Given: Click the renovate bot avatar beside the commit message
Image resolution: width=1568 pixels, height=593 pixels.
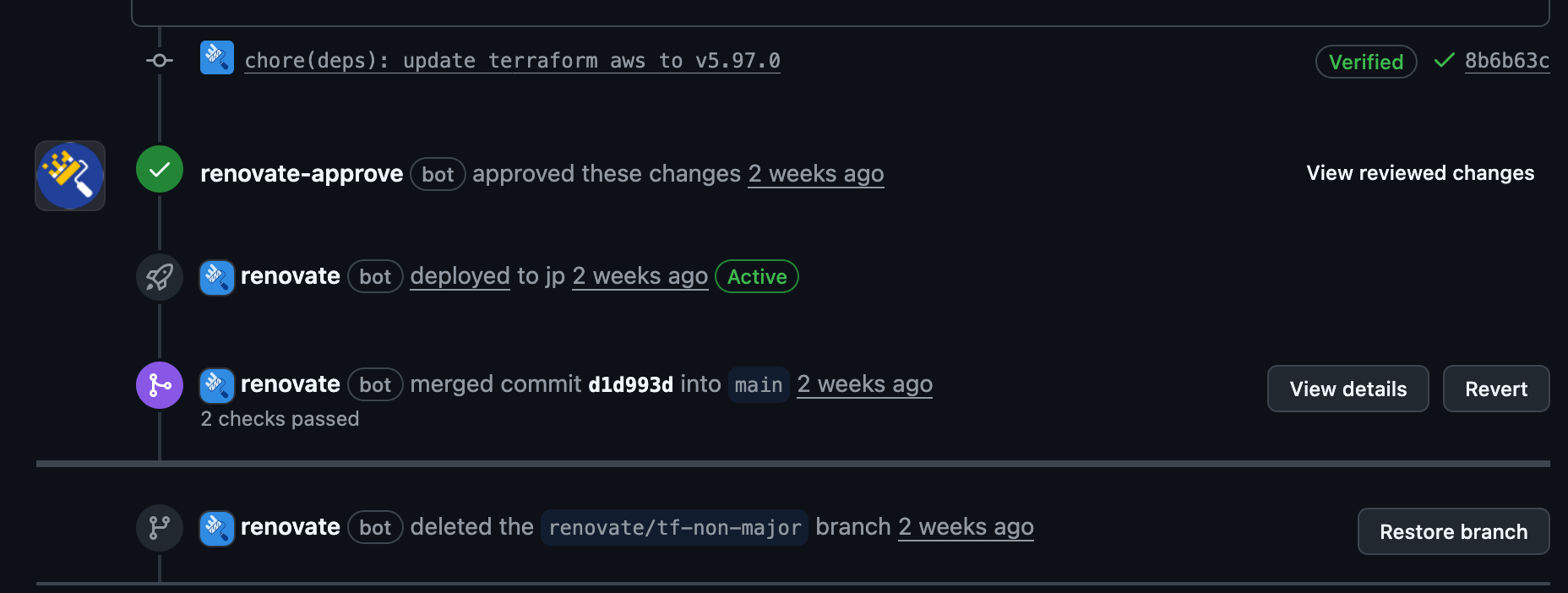Looking at the screenshot, I should pyautogui.click(x=217, y=57).
